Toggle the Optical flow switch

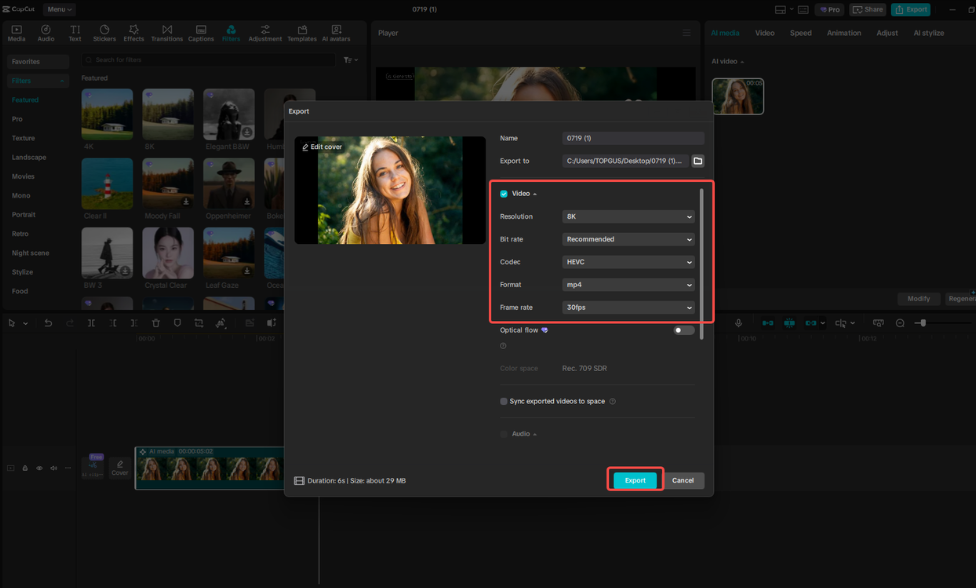pyautogui.click(x=682, y=328)
